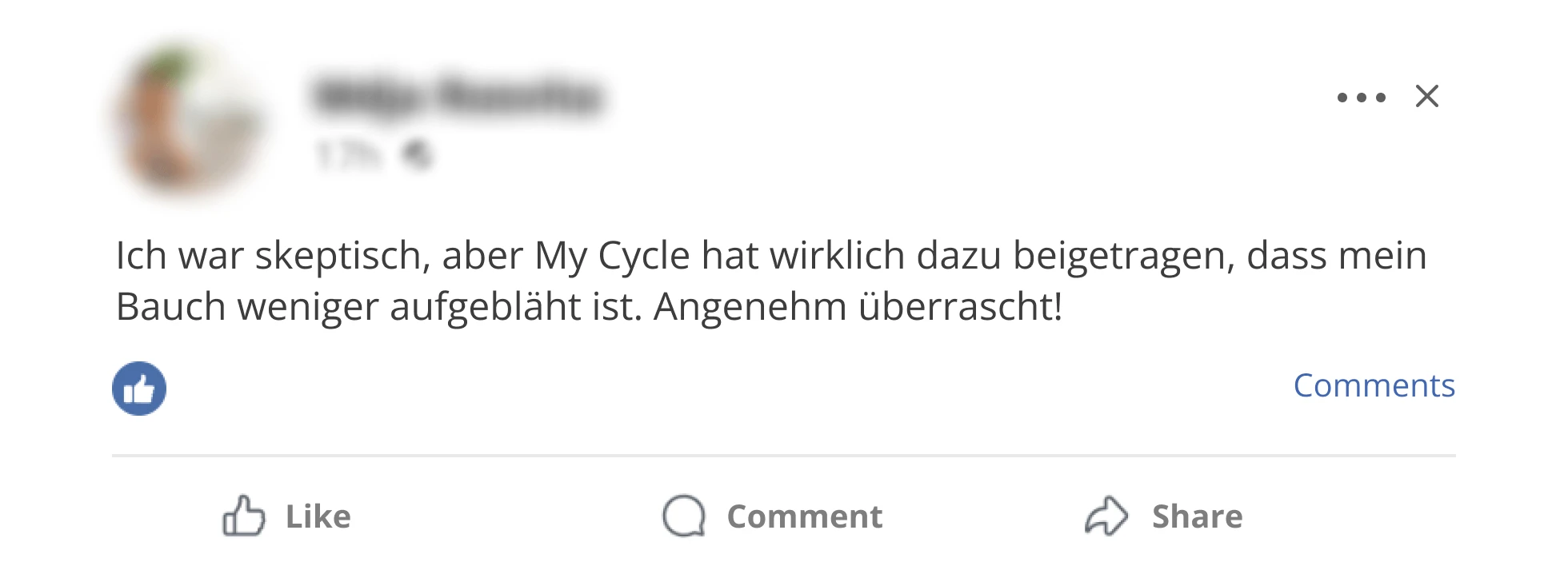
Task: Click the word "Bauch" in the post
Action: 170,307
